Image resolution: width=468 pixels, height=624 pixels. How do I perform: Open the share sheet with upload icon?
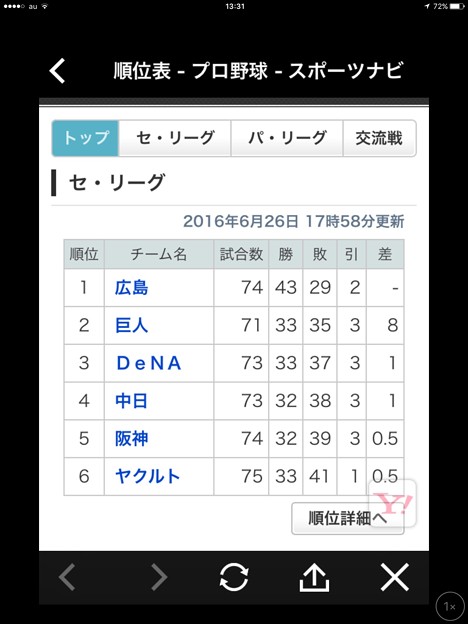pyautogui.click(x=314, y=577)
